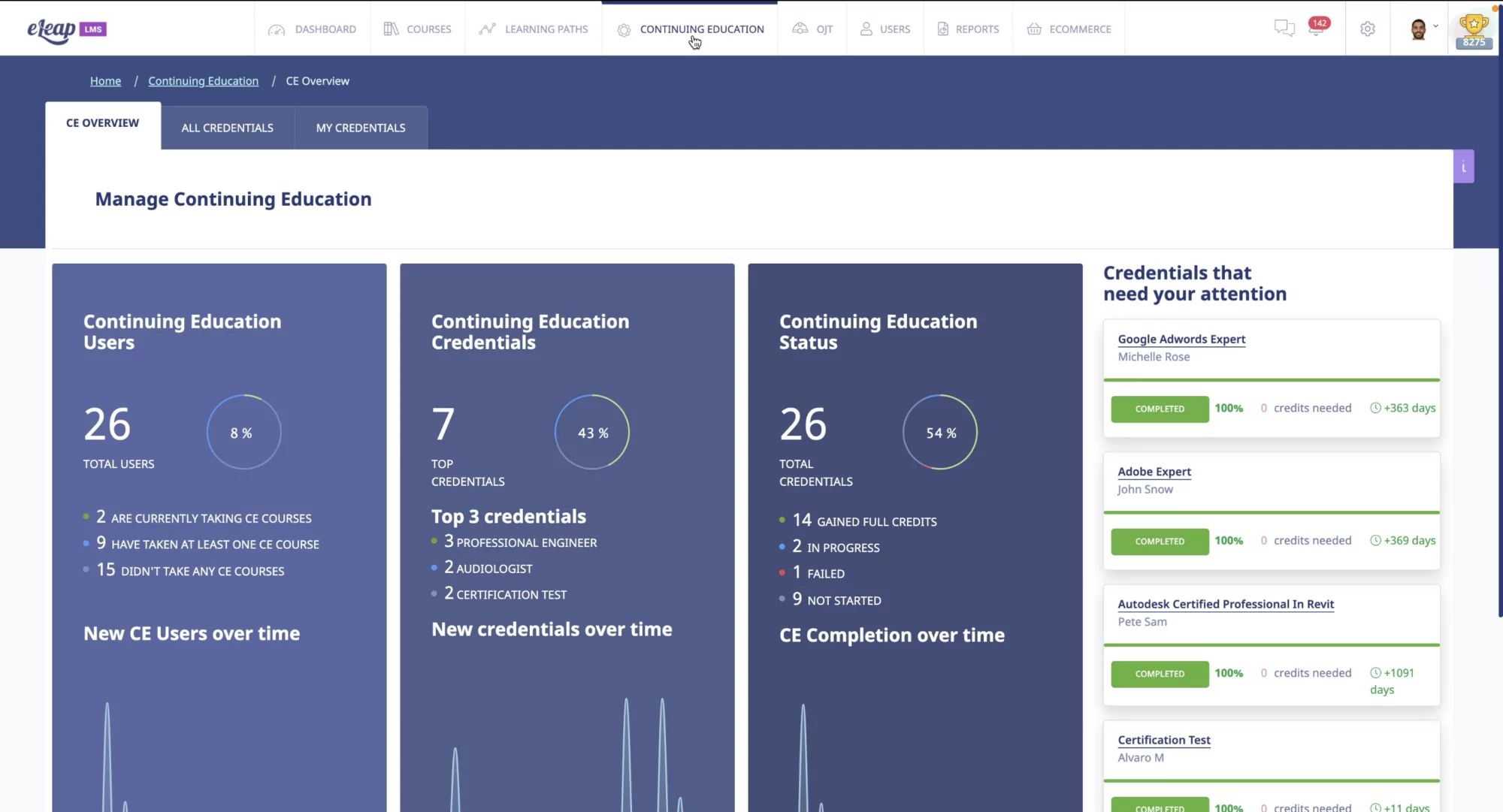
Task: Click clock icon beside +369 days
Action: [x=1375, y=540]
